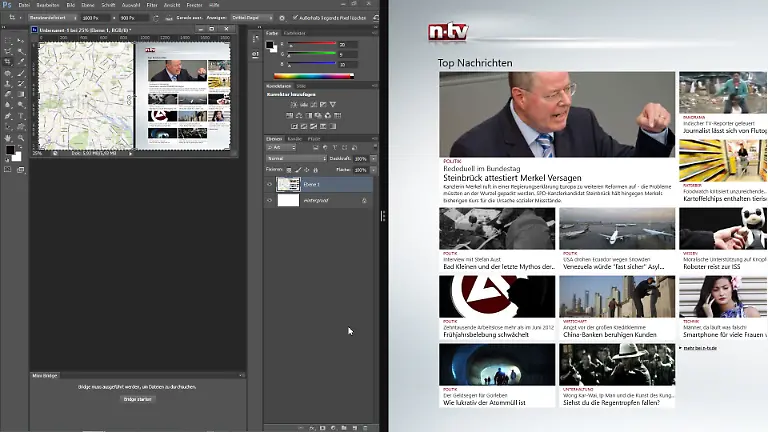
Task: Open the Filter menu
Action: pos(152,5)
